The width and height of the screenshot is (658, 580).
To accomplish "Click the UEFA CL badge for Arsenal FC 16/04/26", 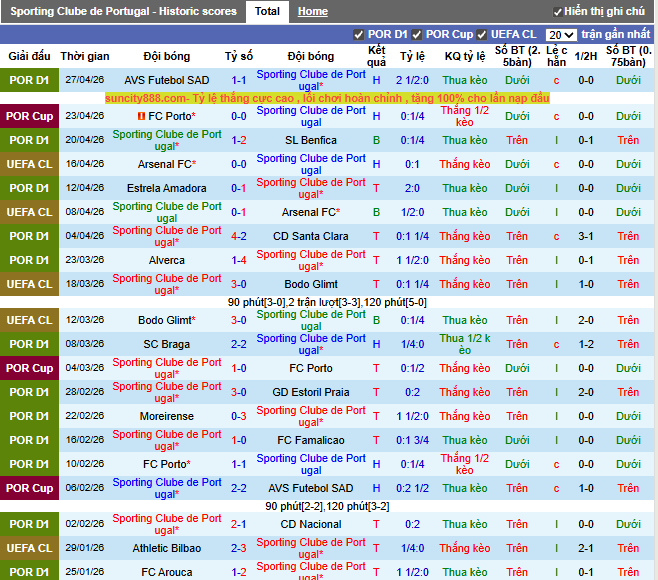I will (x=29, y=164).
